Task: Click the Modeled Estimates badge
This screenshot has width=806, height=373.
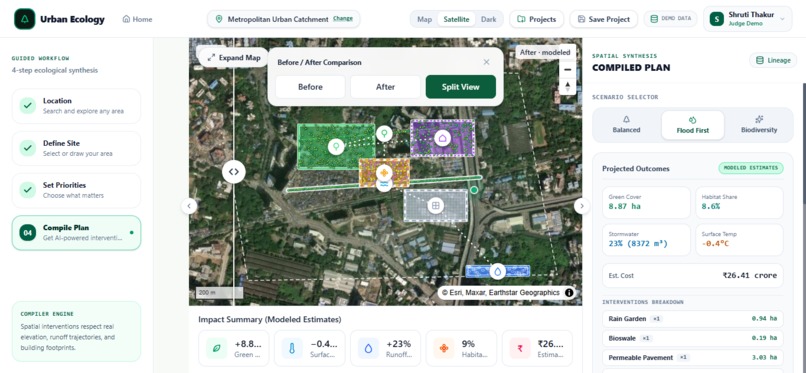Action: [751, 168]
